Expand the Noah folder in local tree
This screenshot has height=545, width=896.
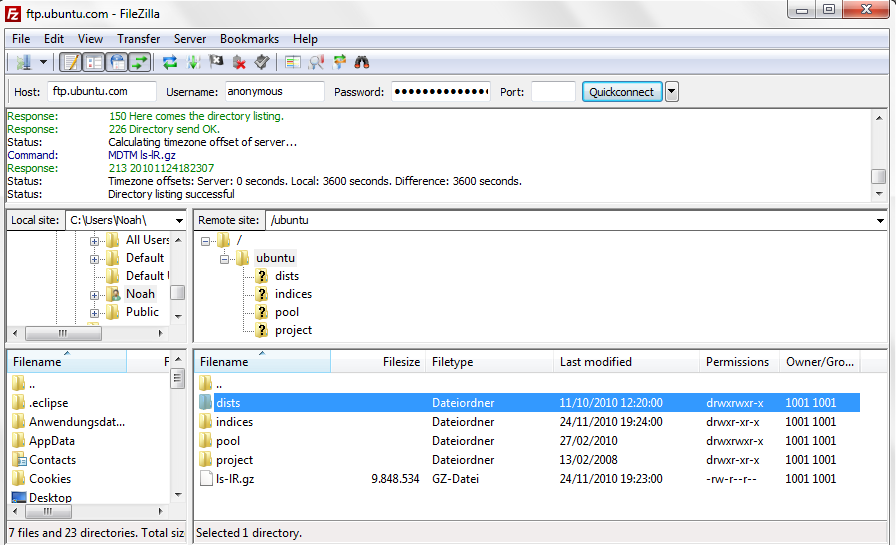click(x=94, y=295)
